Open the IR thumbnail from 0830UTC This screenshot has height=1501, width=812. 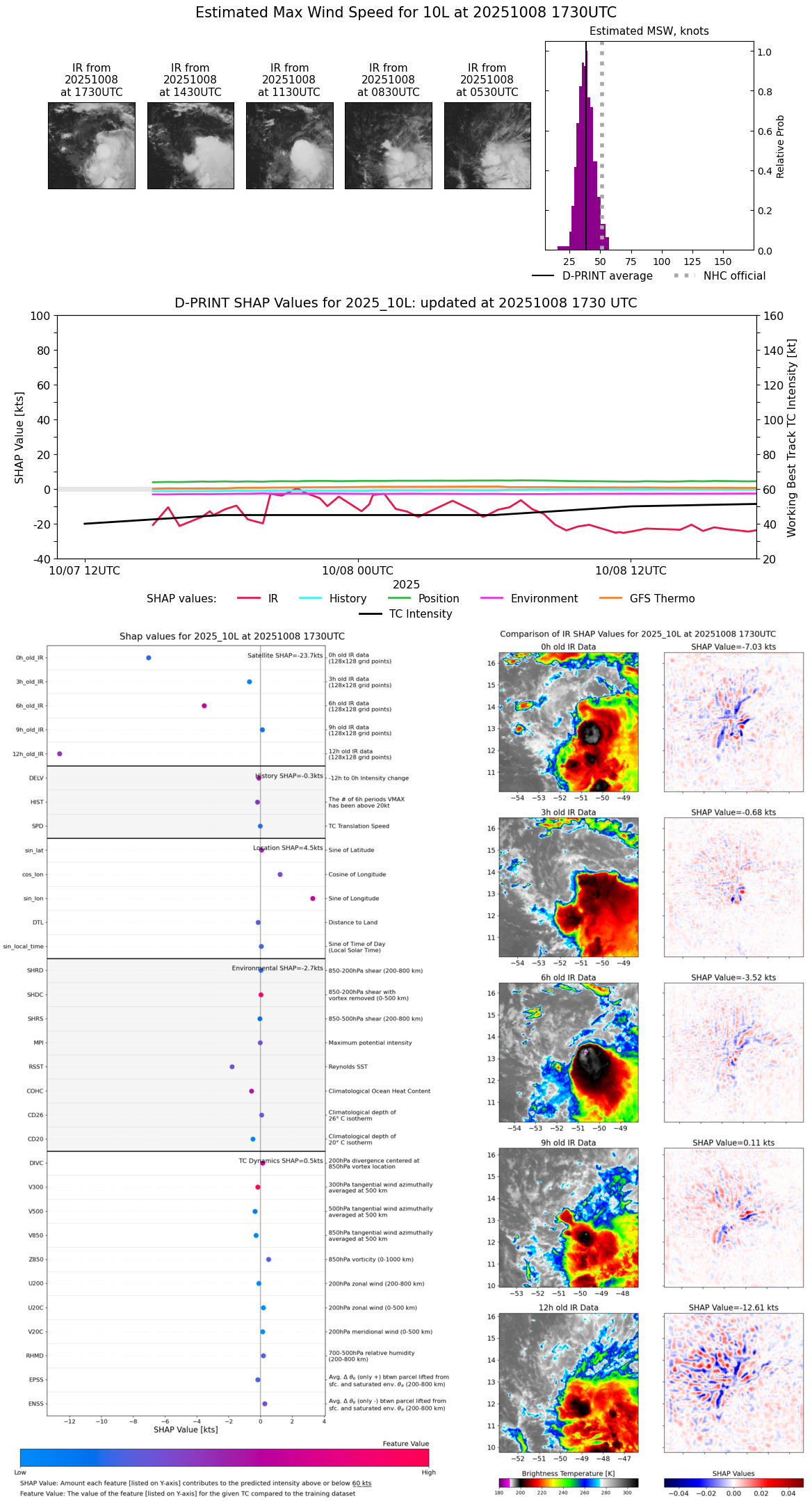[389, 145]
